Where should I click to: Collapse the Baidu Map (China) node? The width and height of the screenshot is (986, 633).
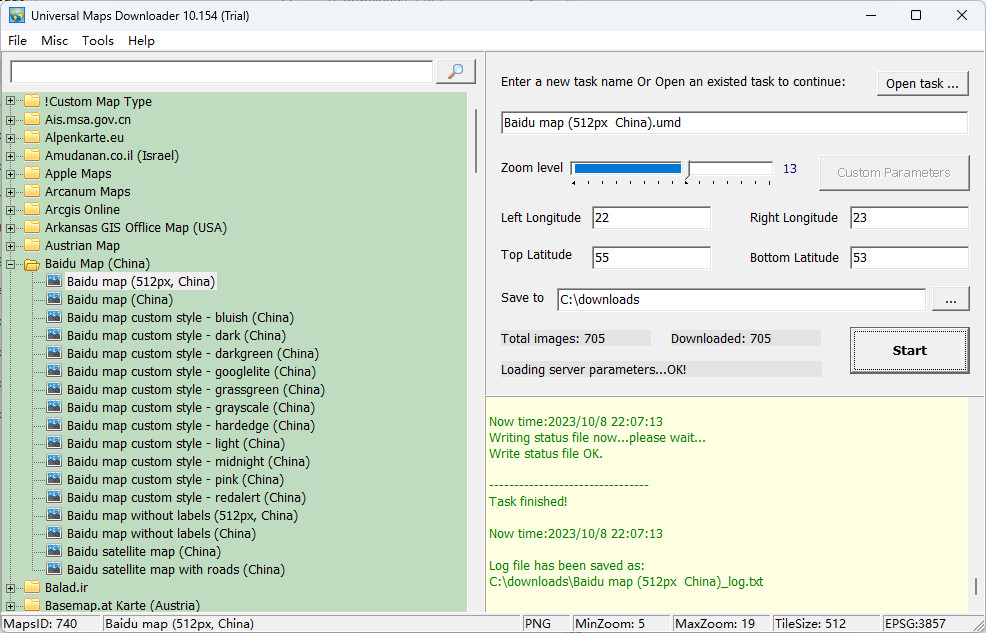click(10, 264)
